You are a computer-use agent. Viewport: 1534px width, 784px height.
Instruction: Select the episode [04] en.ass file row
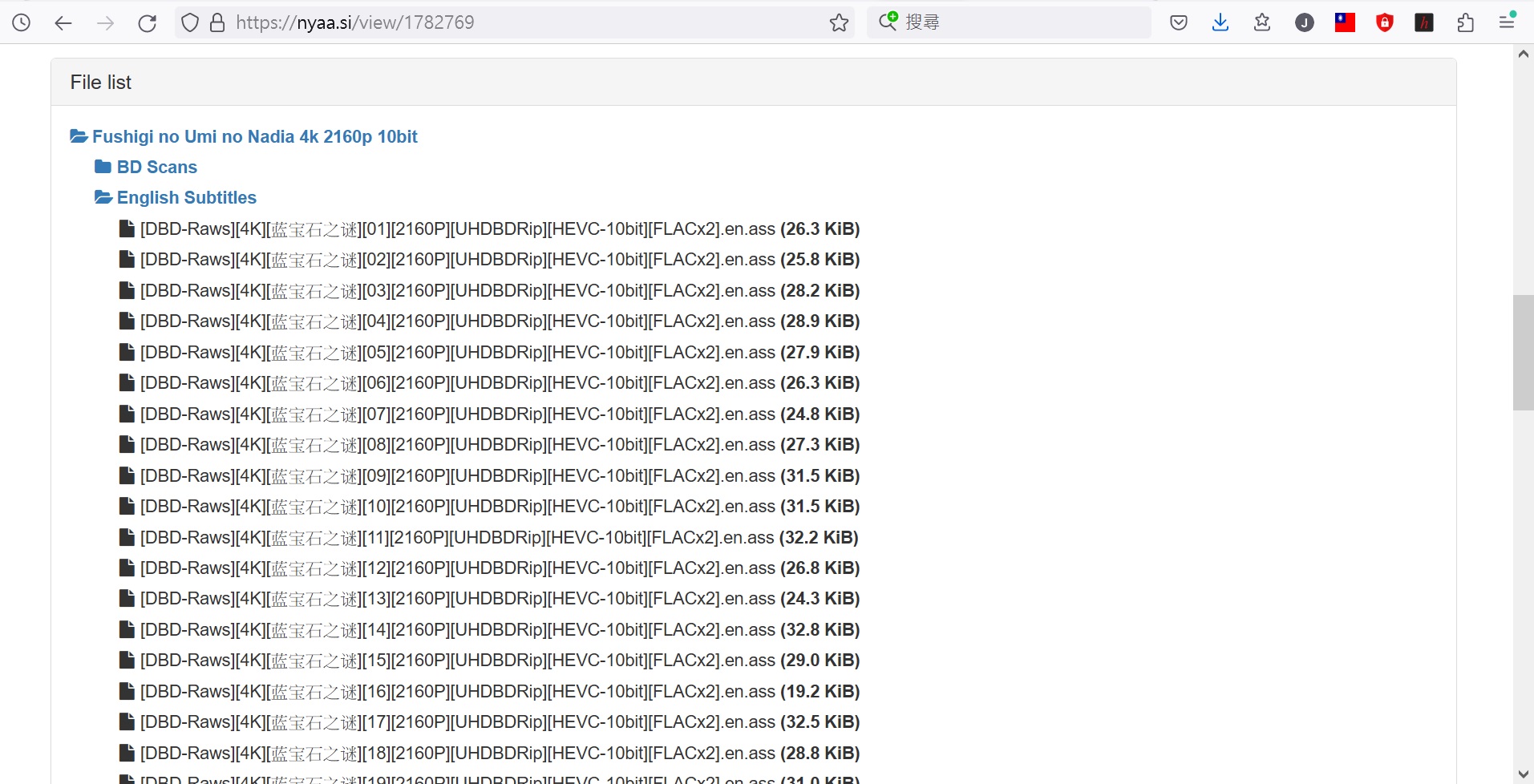coord(489,321)
